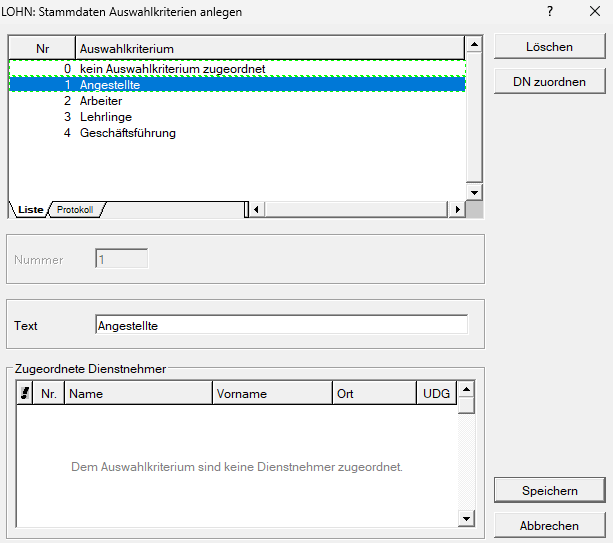The height and width of the screenshot is (543, 613).
Task: Click the DN zuordnen button
Action: point(549,82)
